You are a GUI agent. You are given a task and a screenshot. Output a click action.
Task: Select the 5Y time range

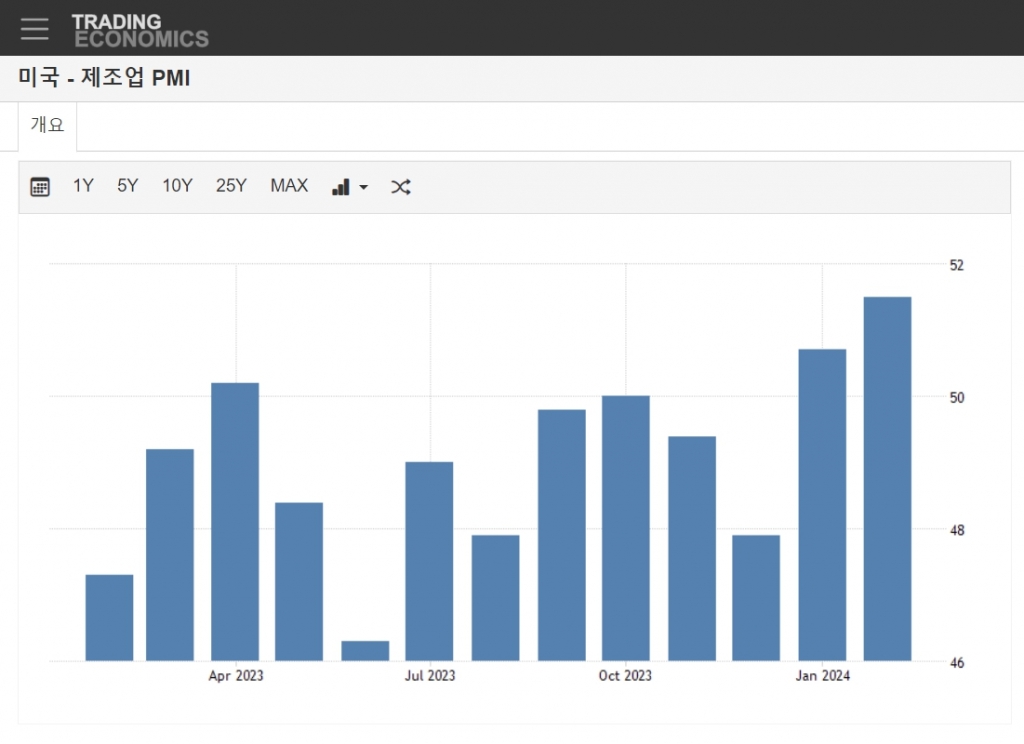click(x=127, y=186)
